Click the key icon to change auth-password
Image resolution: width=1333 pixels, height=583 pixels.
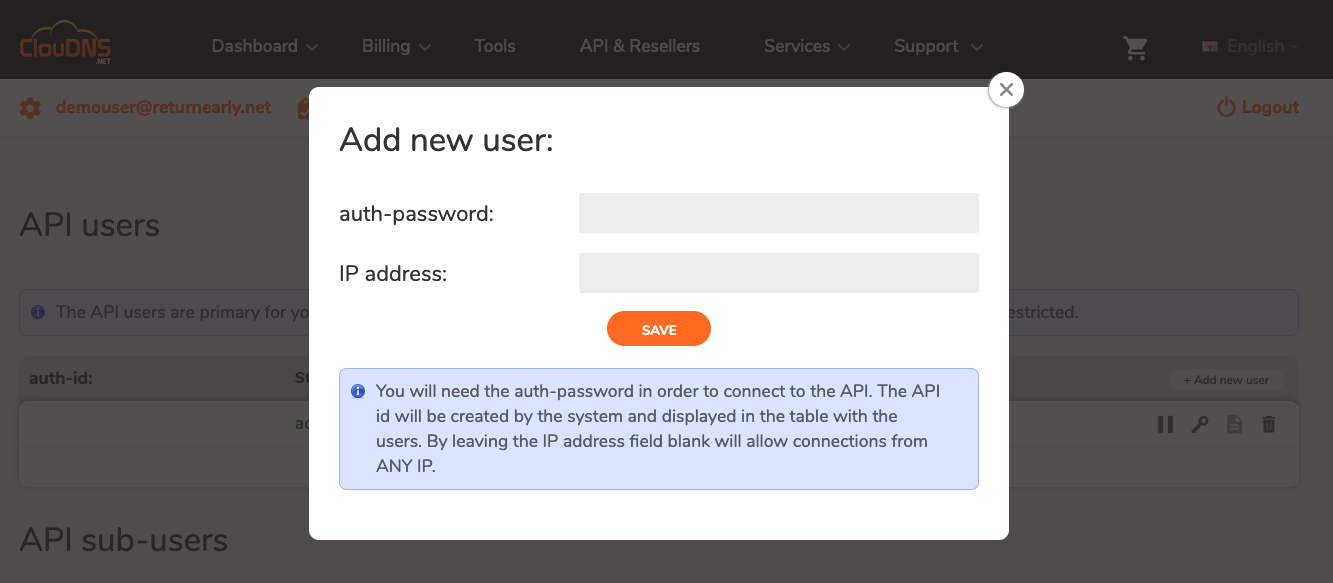(1199, 424)
